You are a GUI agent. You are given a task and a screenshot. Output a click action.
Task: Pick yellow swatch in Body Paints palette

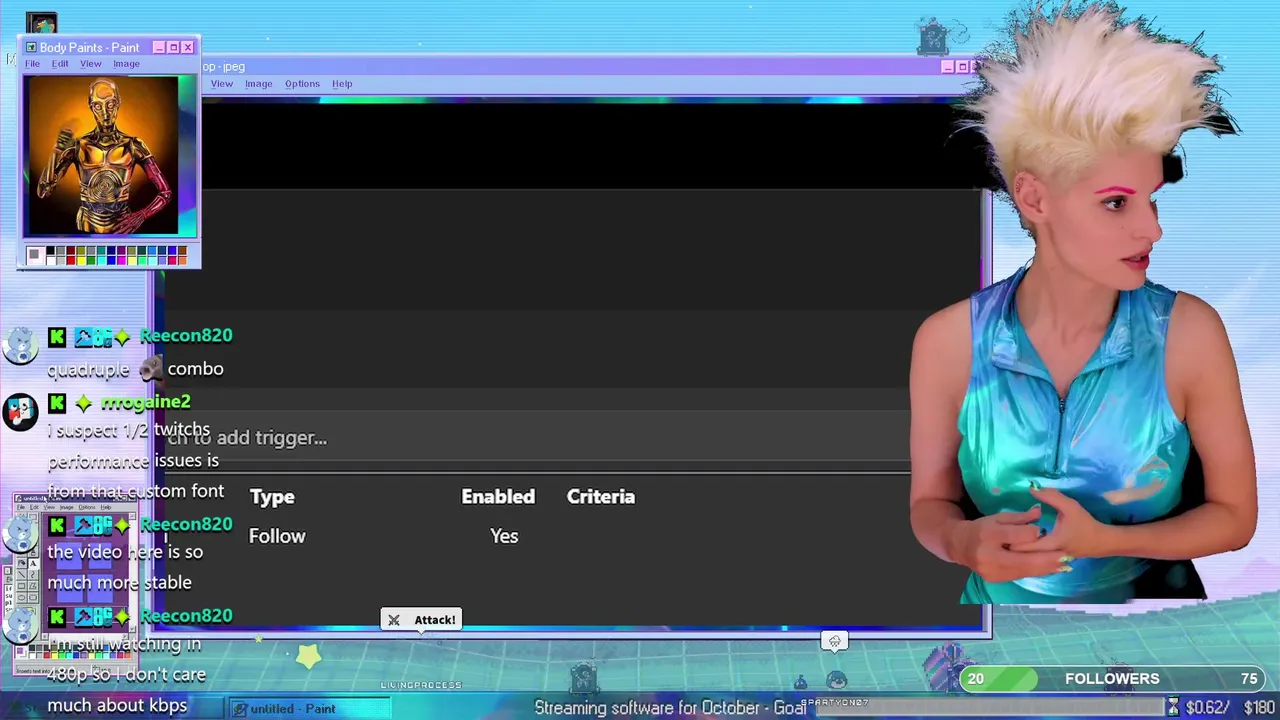click(x=81, y=260)
